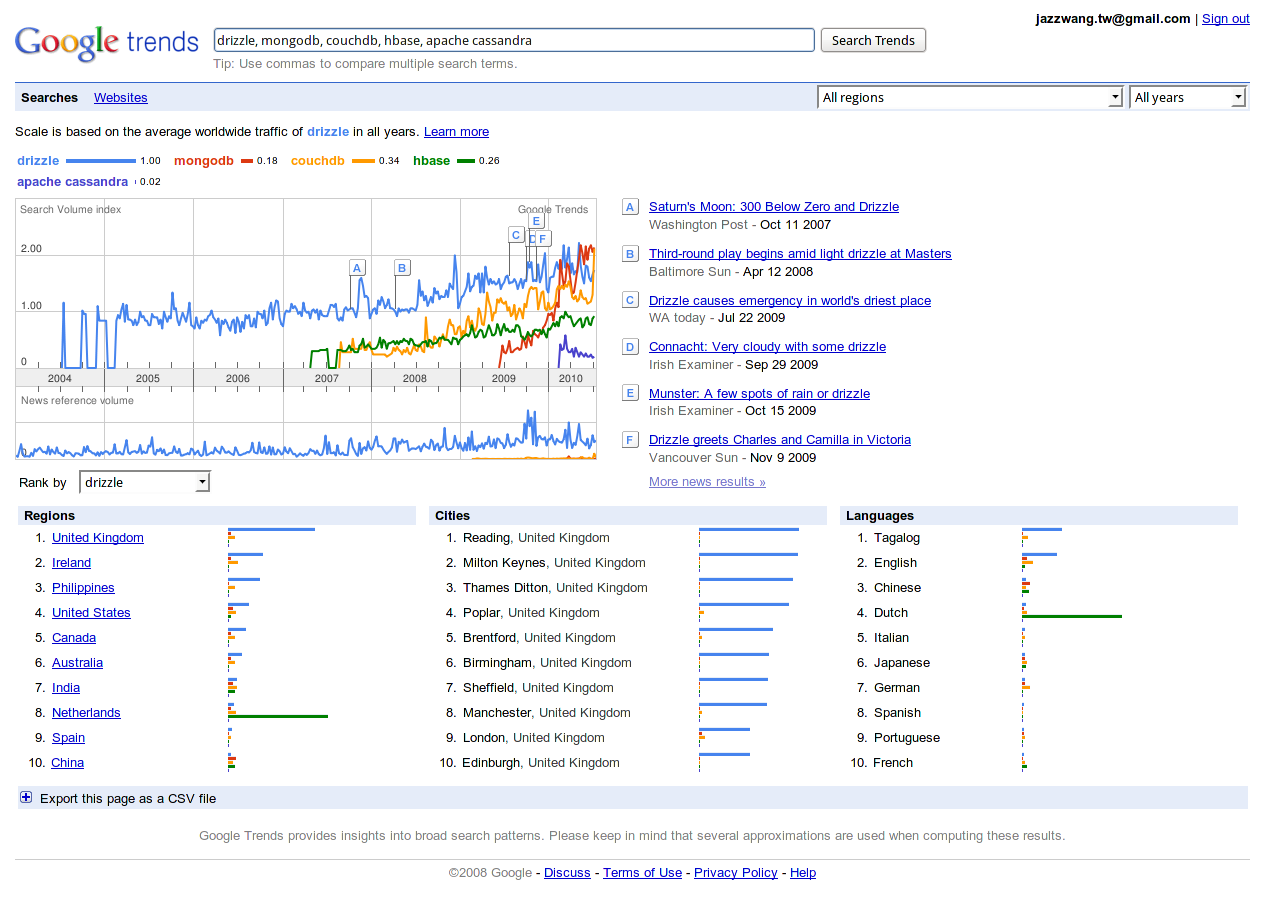Click the Export this page as CSV text
This screenshot has width=1265, height=904.
point(128,799)
